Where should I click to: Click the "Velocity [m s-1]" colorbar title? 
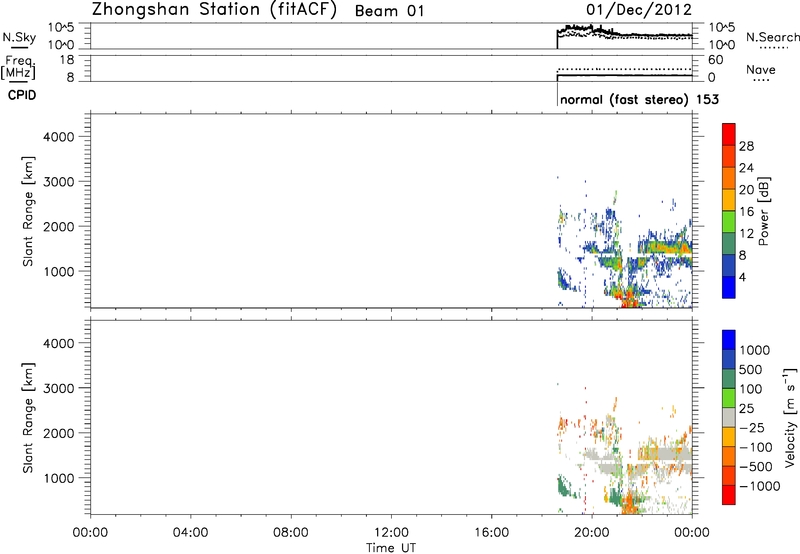click(x=790, y=417)
